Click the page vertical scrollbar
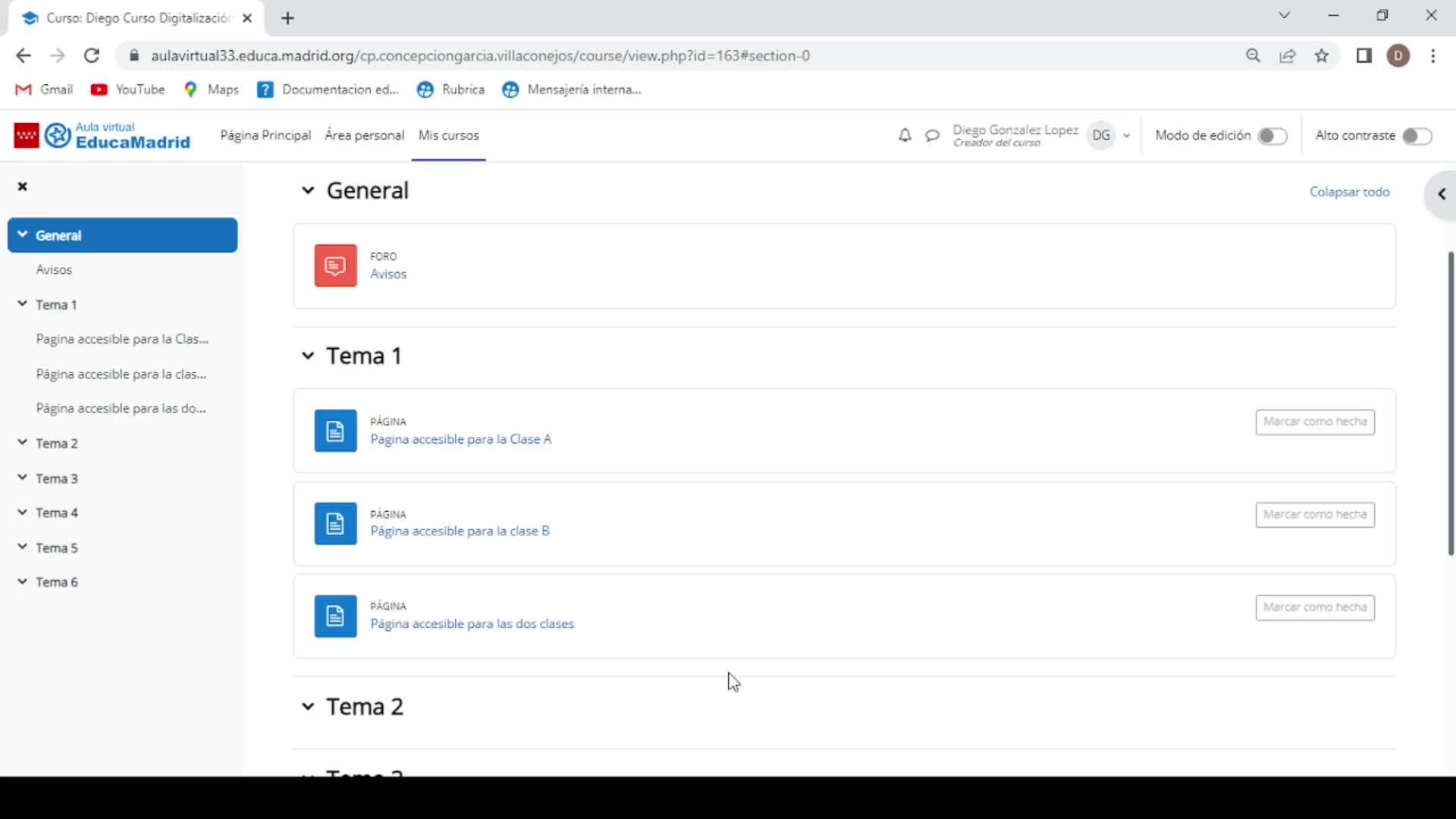 pos(1450,402)
